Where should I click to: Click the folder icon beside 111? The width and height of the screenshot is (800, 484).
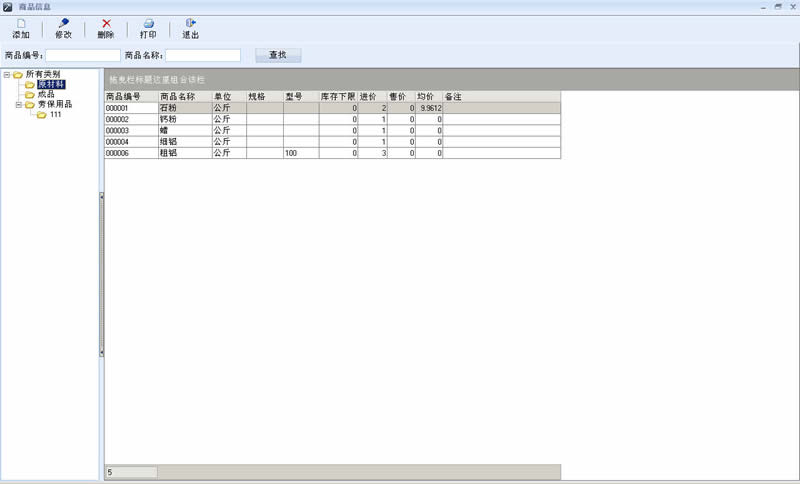[x=41, y=115]
